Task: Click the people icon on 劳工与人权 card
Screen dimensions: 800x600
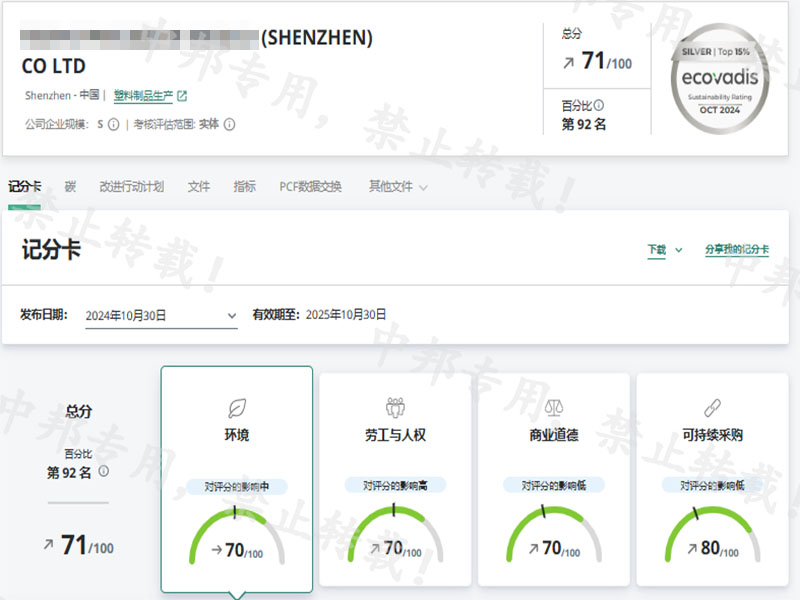Action: pyautogui.click(x=395, y=407)
